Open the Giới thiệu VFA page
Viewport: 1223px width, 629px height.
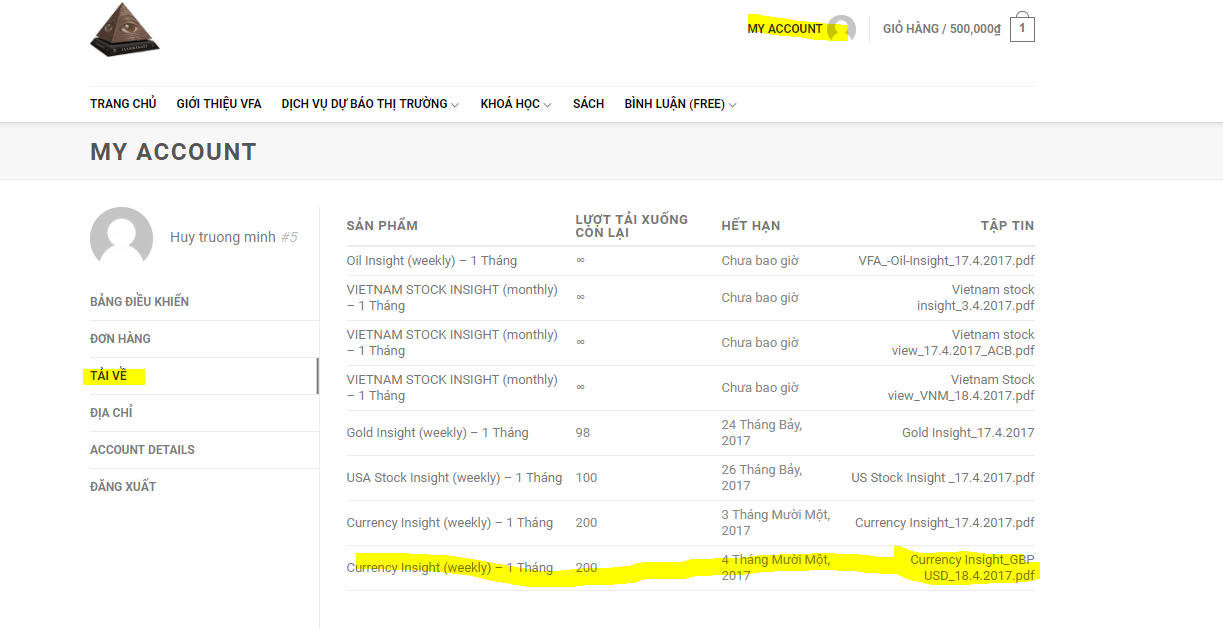pos(219,104)
